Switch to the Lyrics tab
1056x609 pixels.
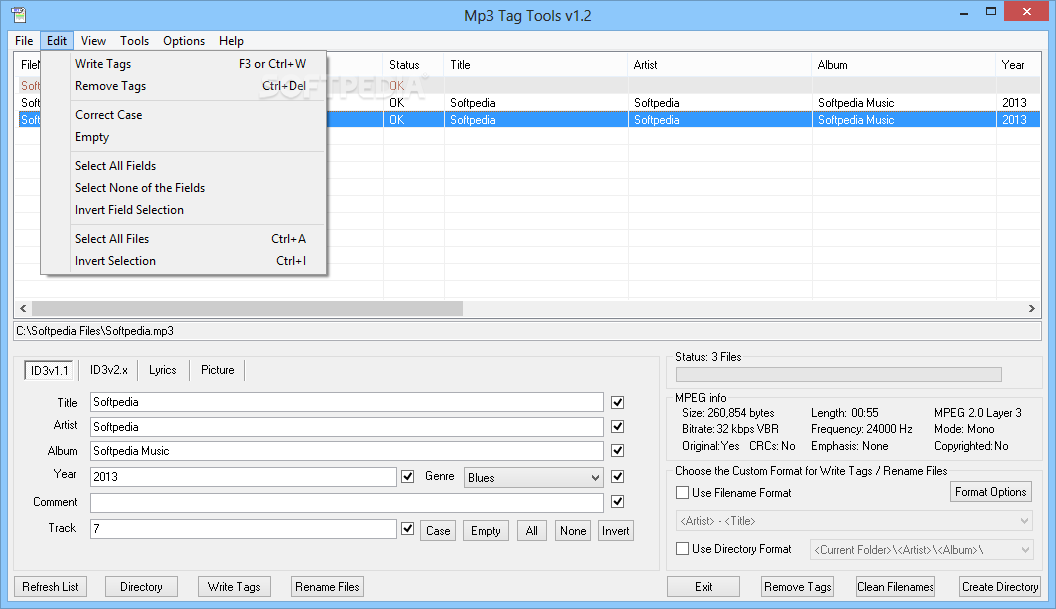162,371
